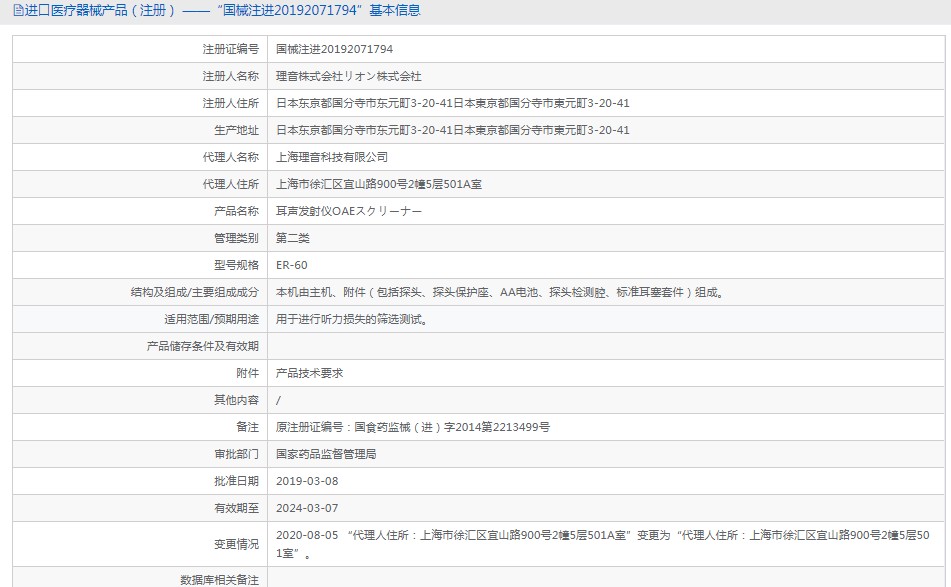Click the expiry date 2024-03-07
The width and height of the screenshot is (951, 587).
coord(307,508)
